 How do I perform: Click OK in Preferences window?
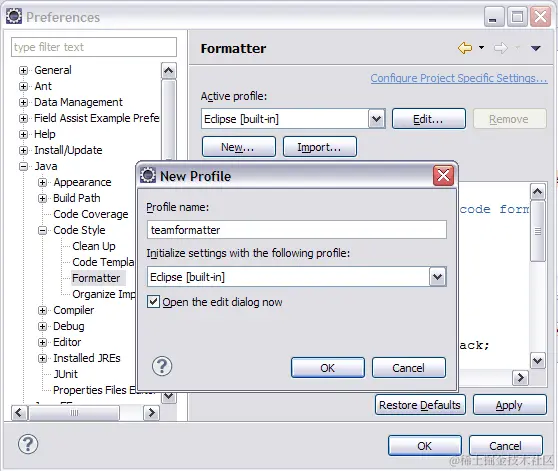[x=425, y=446]
